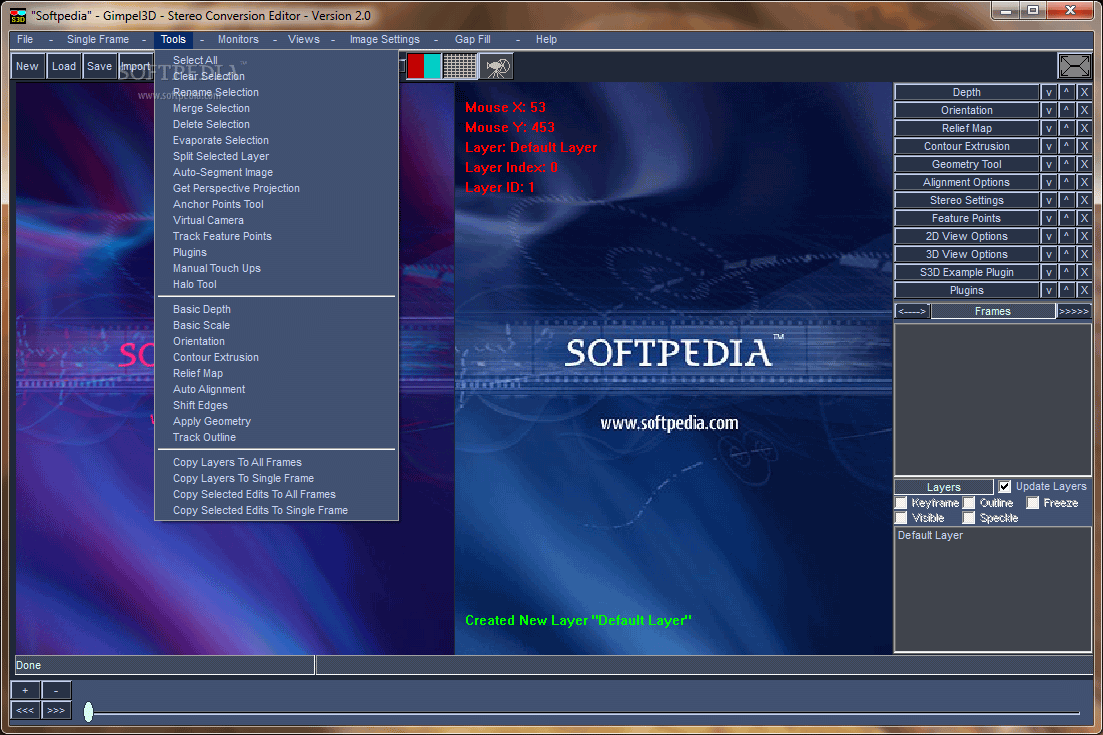This screenshot has width=1103, height=735.
Task: Expand the 2D View Options panel v arrow
Action: pyautogui.click(x=1049, y=236)
